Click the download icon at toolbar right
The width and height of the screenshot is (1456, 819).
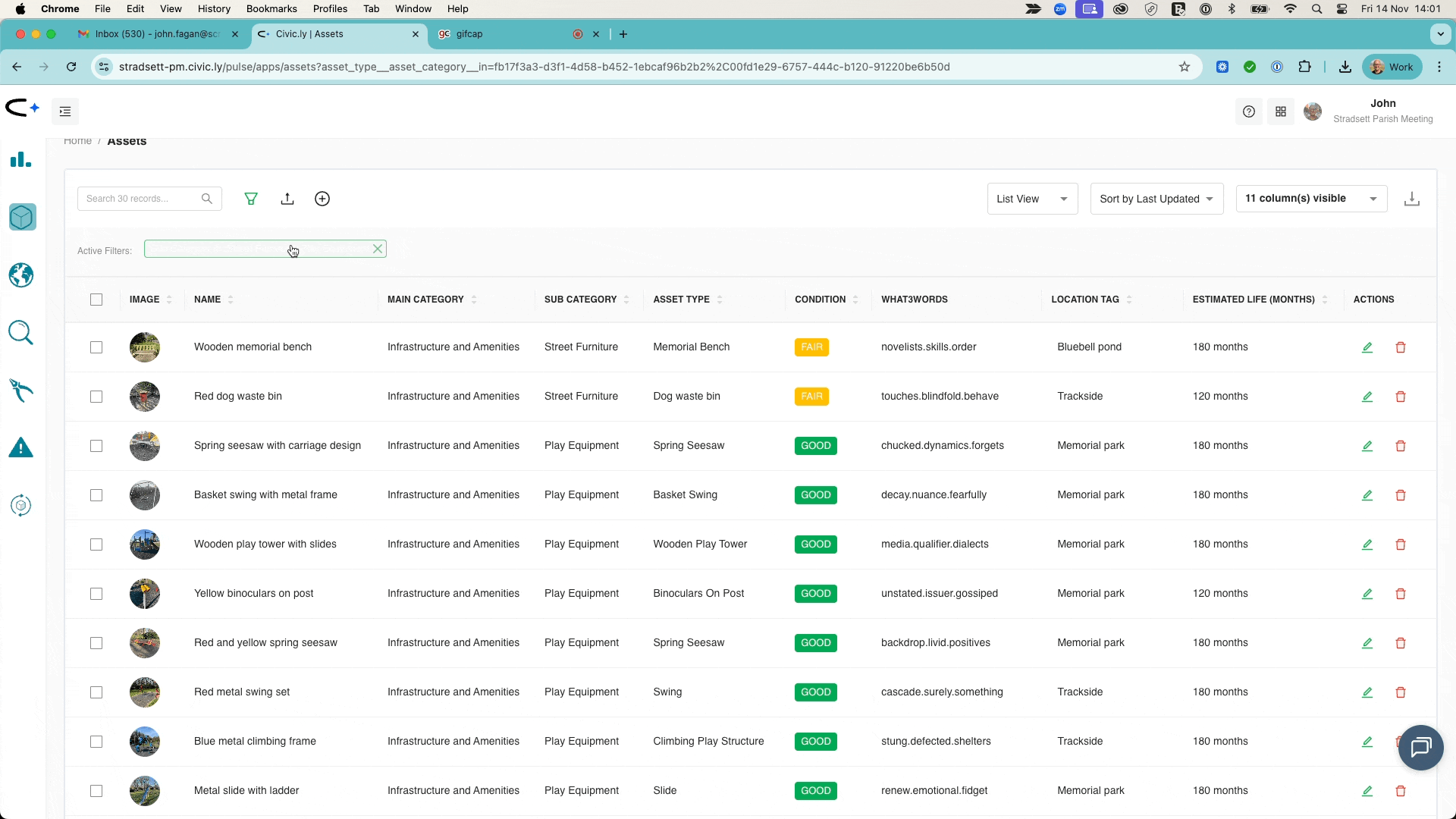pos(1411,199)
